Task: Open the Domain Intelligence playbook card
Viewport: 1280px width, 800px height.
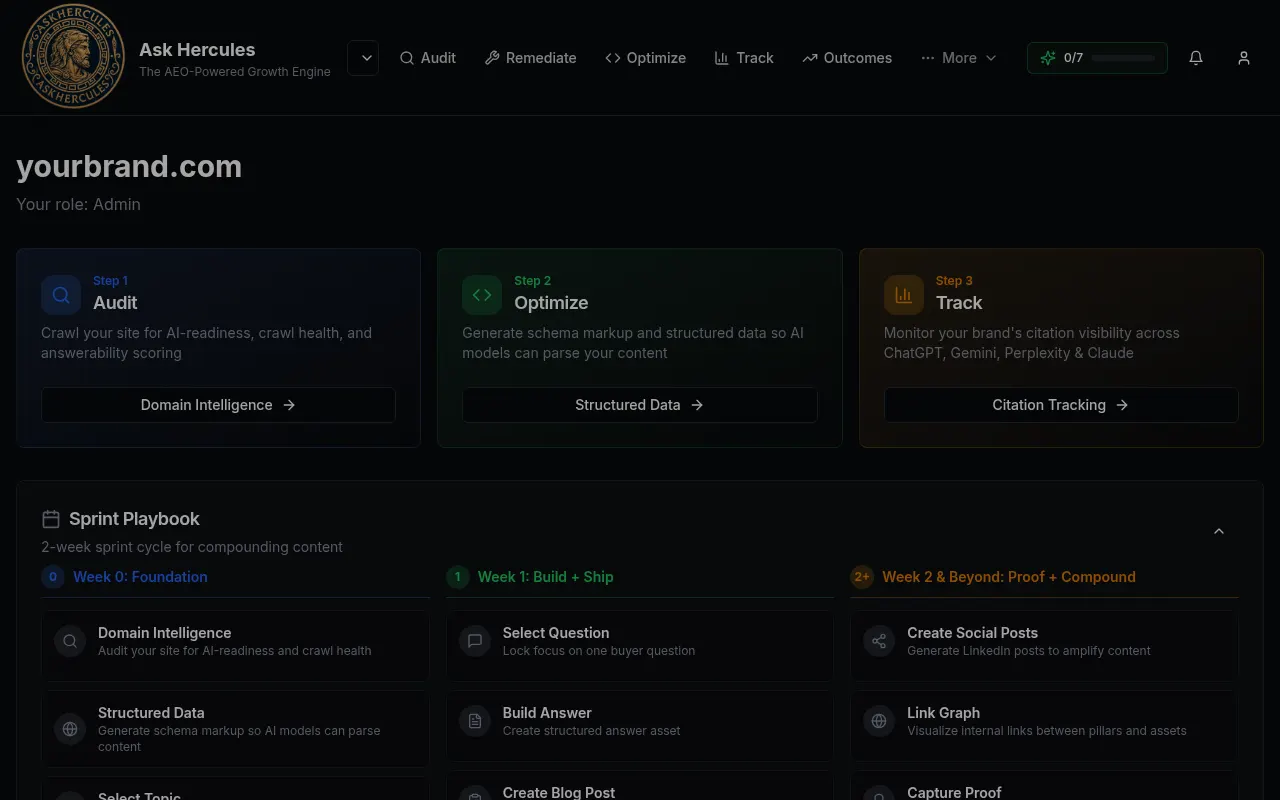Action: (235, 646)
